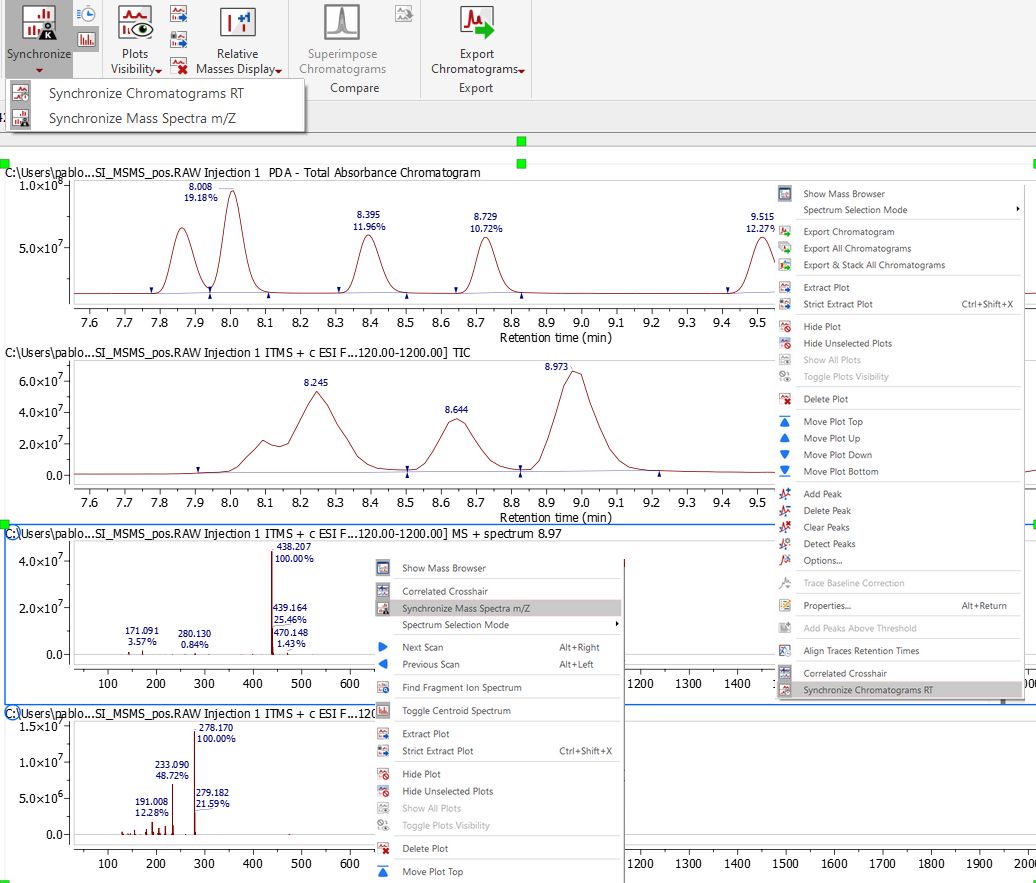
Task: Open the Synchronize dropdown arrow
Action: (39, 71)
